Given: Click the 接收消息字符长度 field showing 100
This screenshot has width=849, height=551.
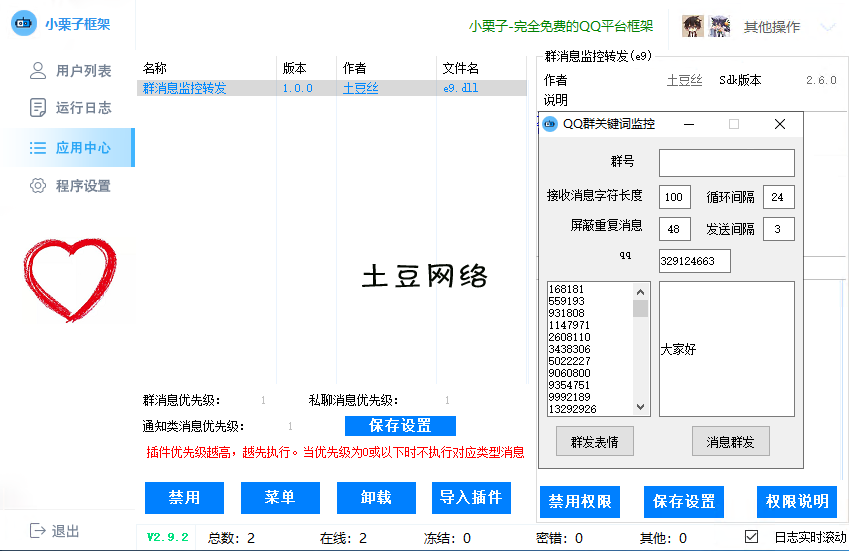Looking at the screenshot, I should pos(675,197).
